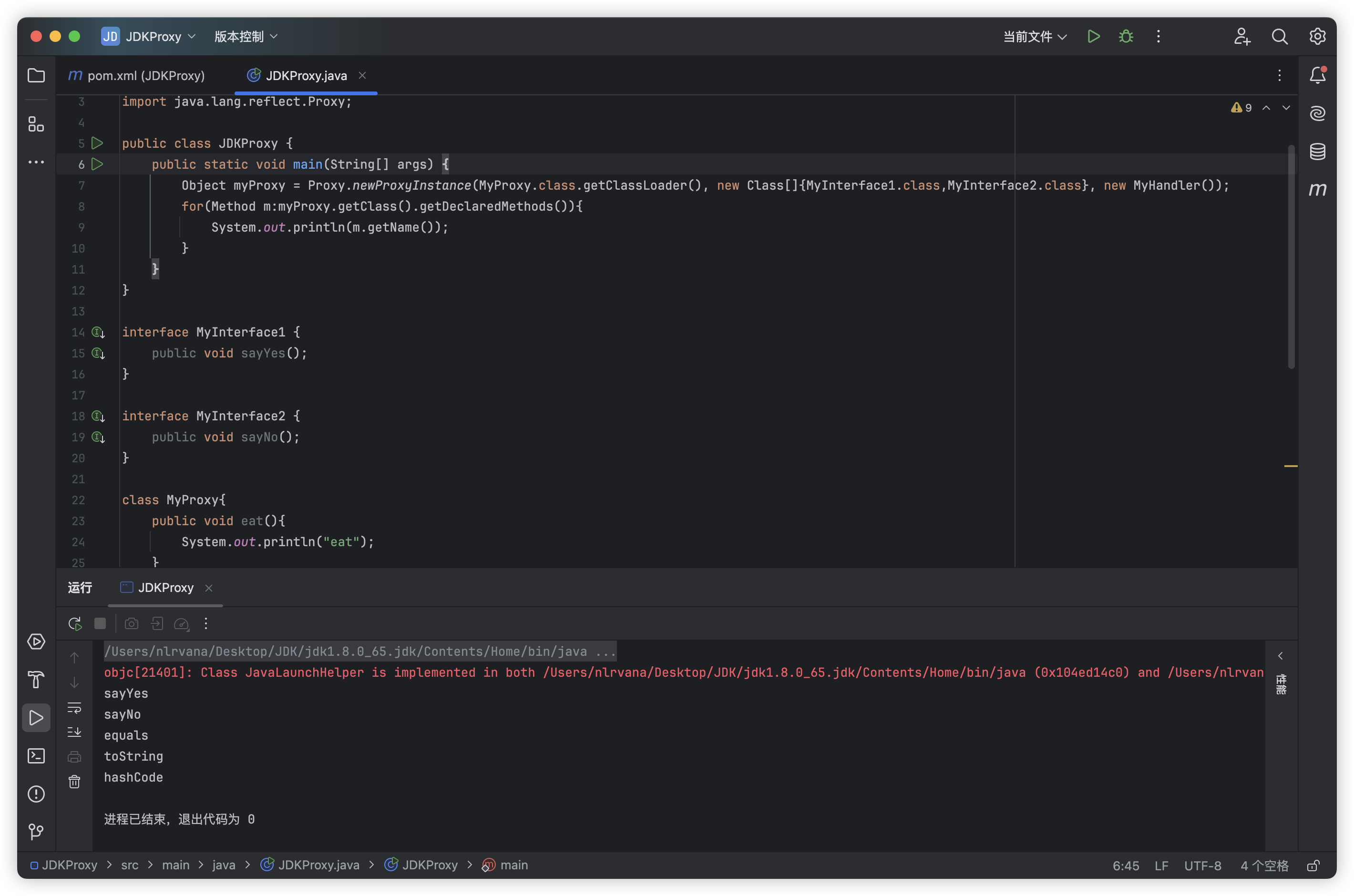Go to previous highlighted warning arrow
Viewport: 1354px width, 896px height.
[x=1266, y=107]
